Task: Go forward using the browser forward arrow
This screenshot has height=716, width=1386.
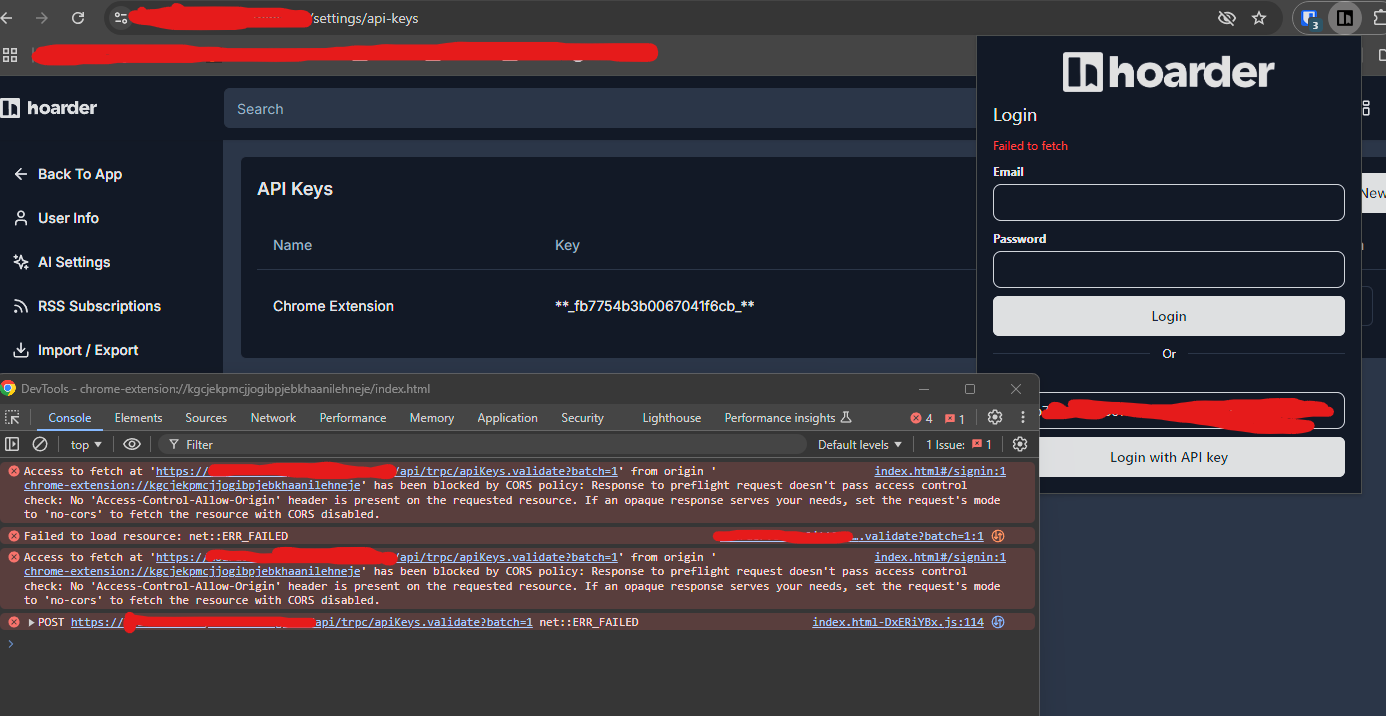Action: click(42, 18)
